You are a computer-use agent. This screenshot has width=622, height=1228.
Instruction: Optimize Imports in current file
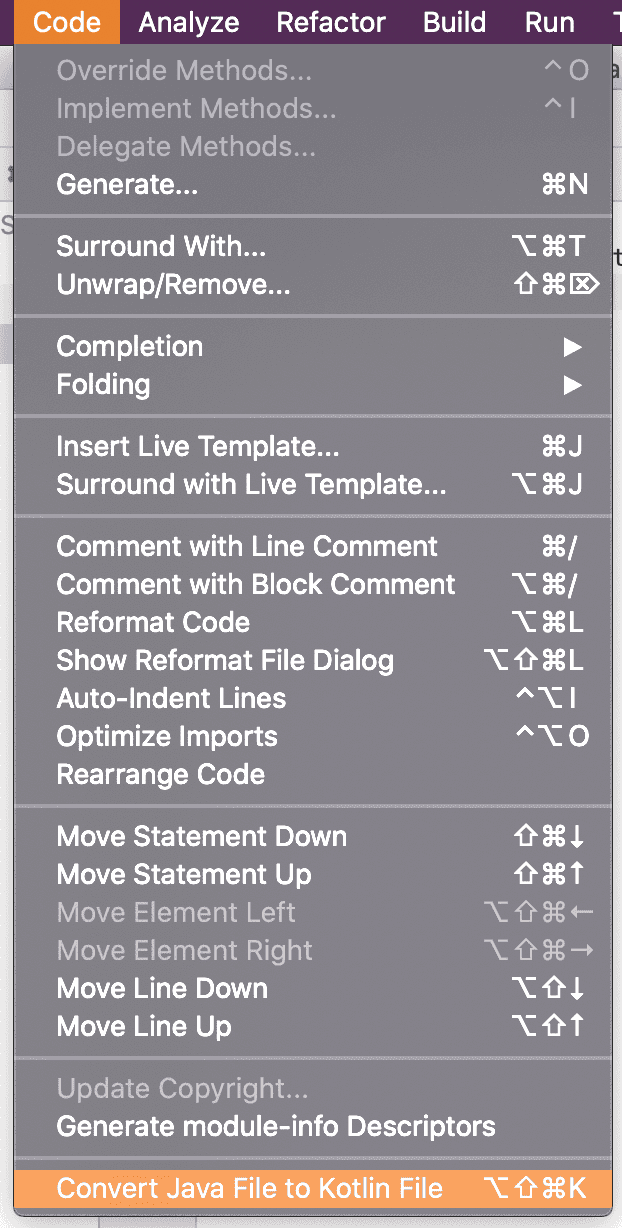[x=166, y=736]
